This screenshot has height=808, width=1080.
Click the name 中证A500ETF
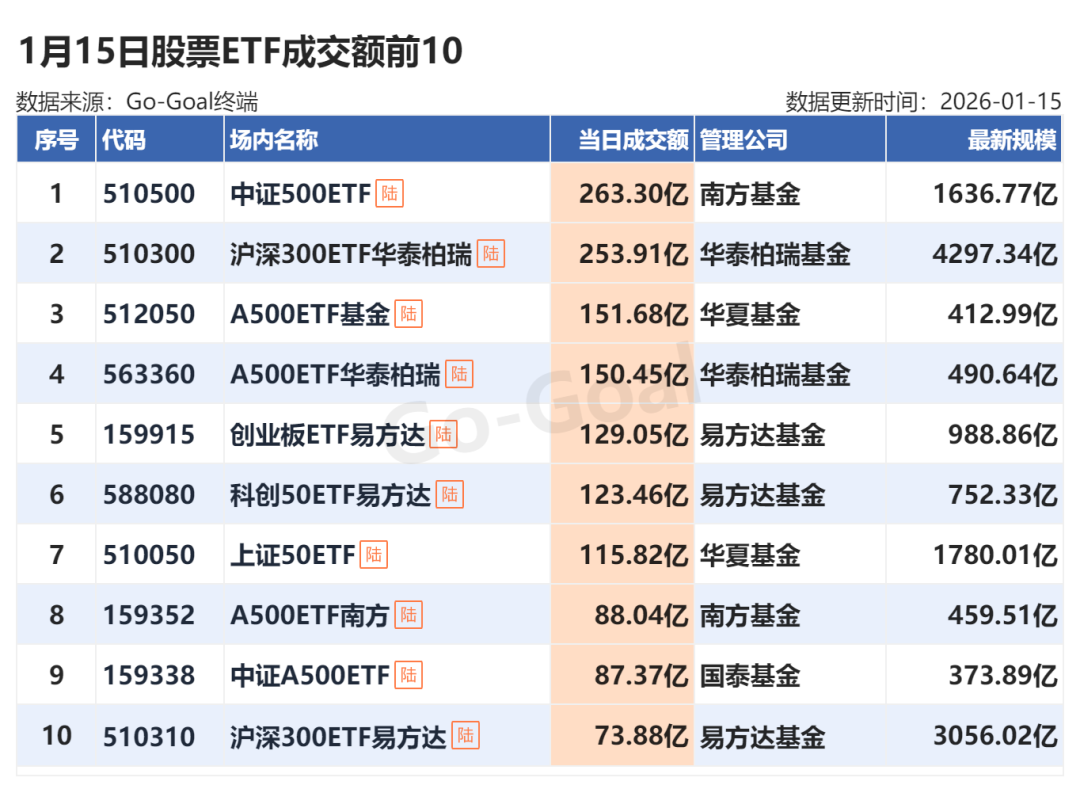point(310,676)
